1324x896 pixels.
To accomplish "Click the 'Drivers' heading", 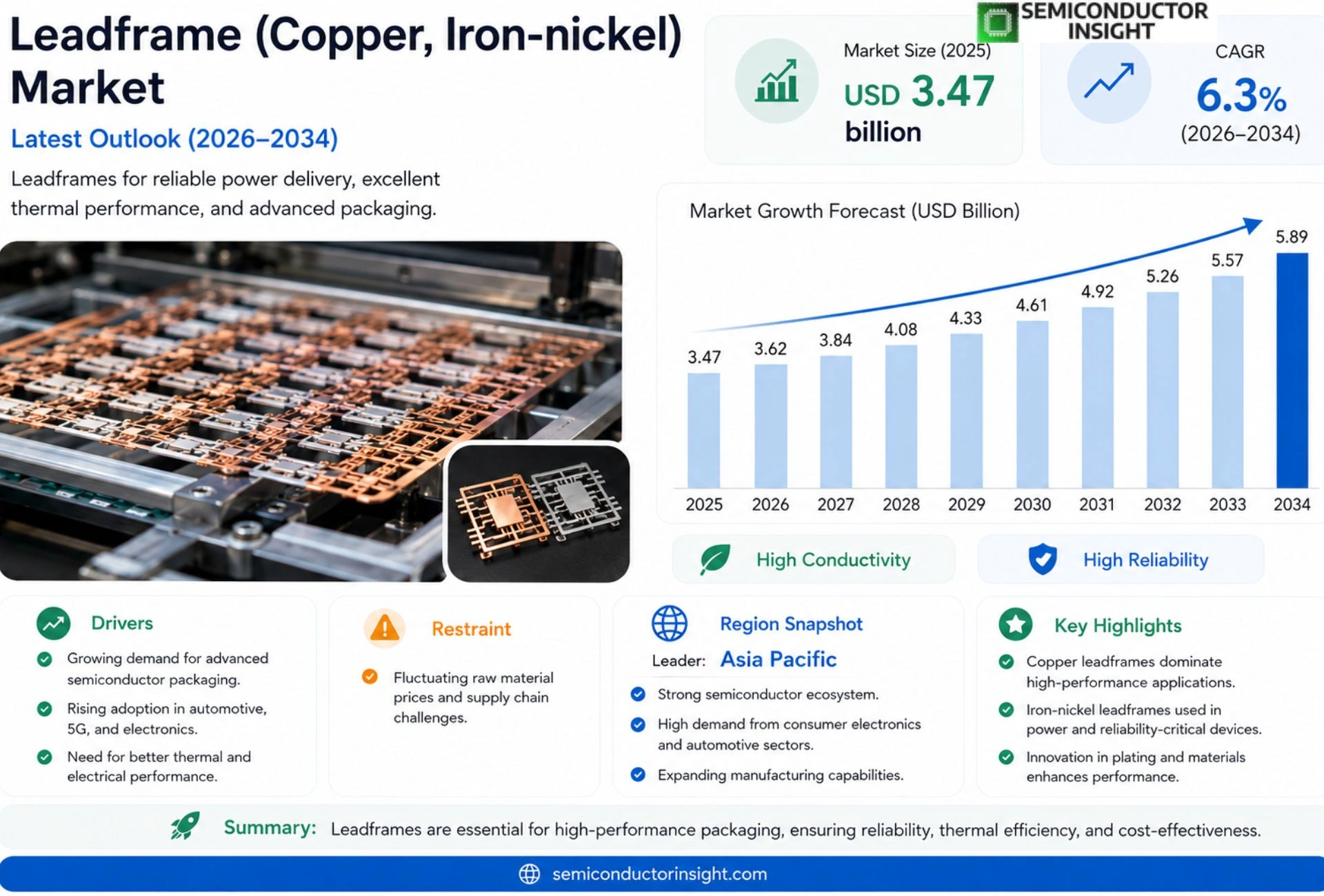I will (x=122, y=623).
